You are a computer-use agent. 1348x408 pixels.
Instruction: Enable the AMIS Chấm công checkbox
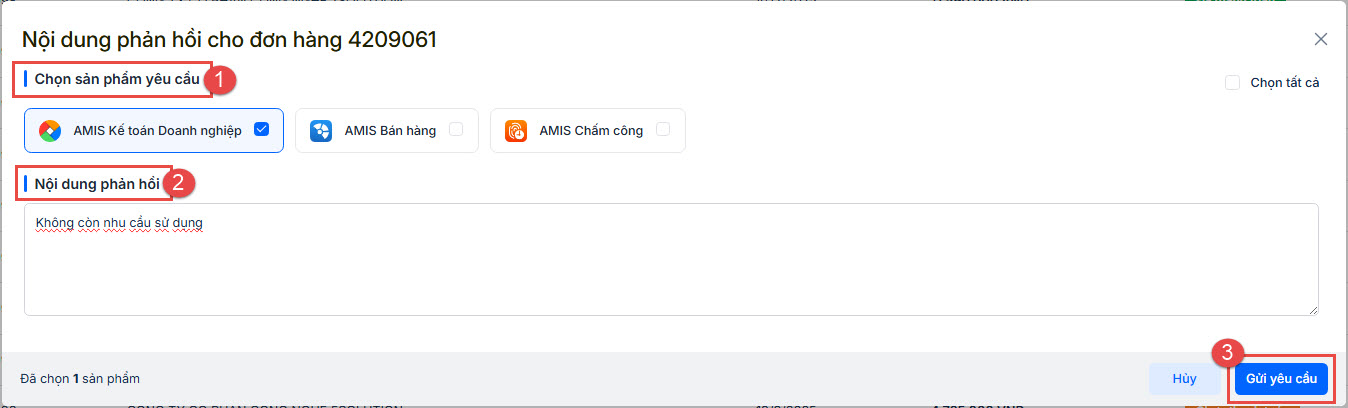[663, 129]
